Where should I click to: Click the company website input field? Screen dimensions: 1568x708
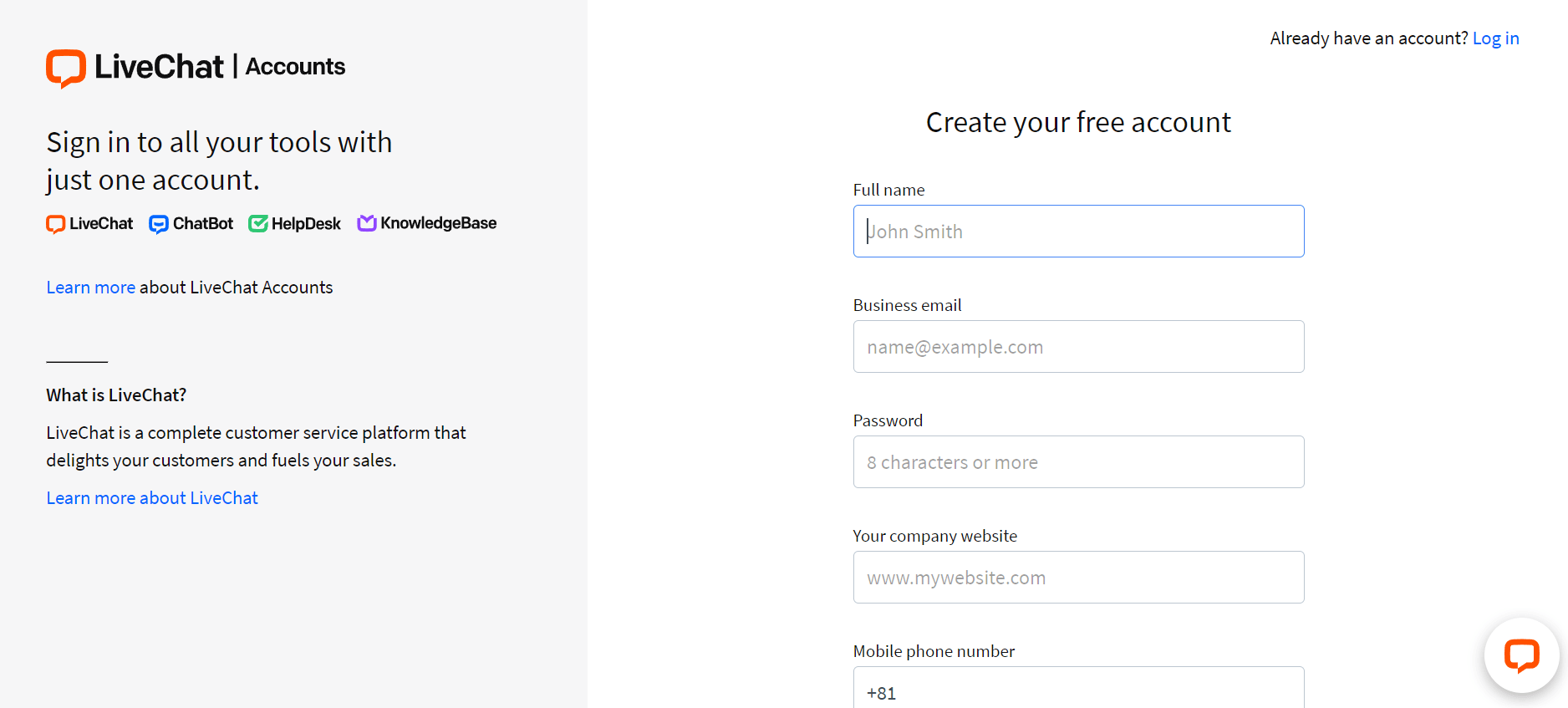pyautogui.click(x=1078, y=578)
